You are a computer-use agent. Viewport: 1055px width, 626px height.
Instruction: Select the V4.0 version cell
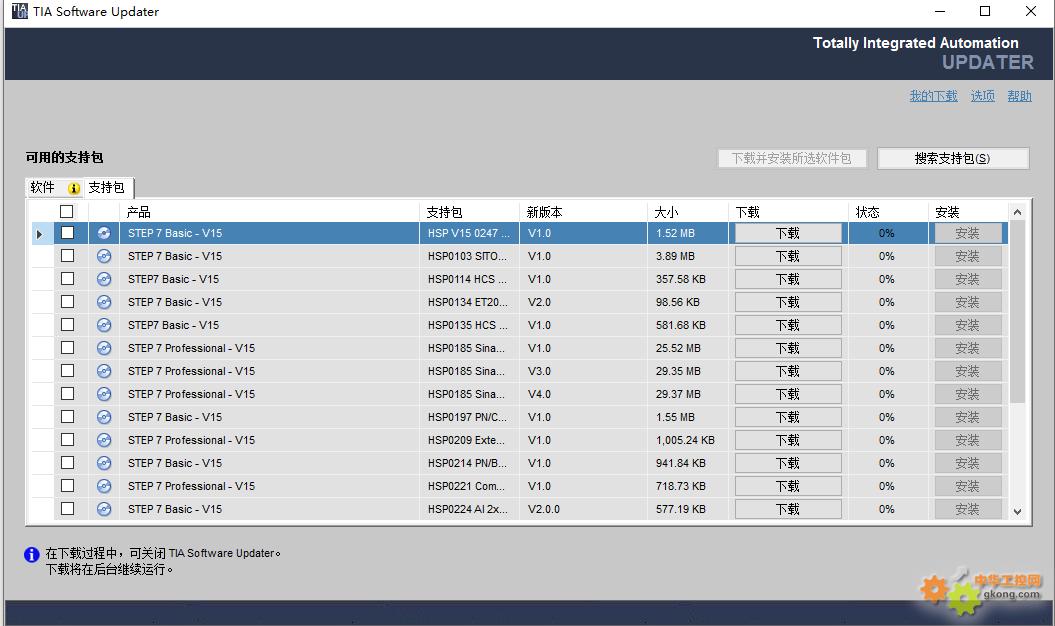point(583,394)
